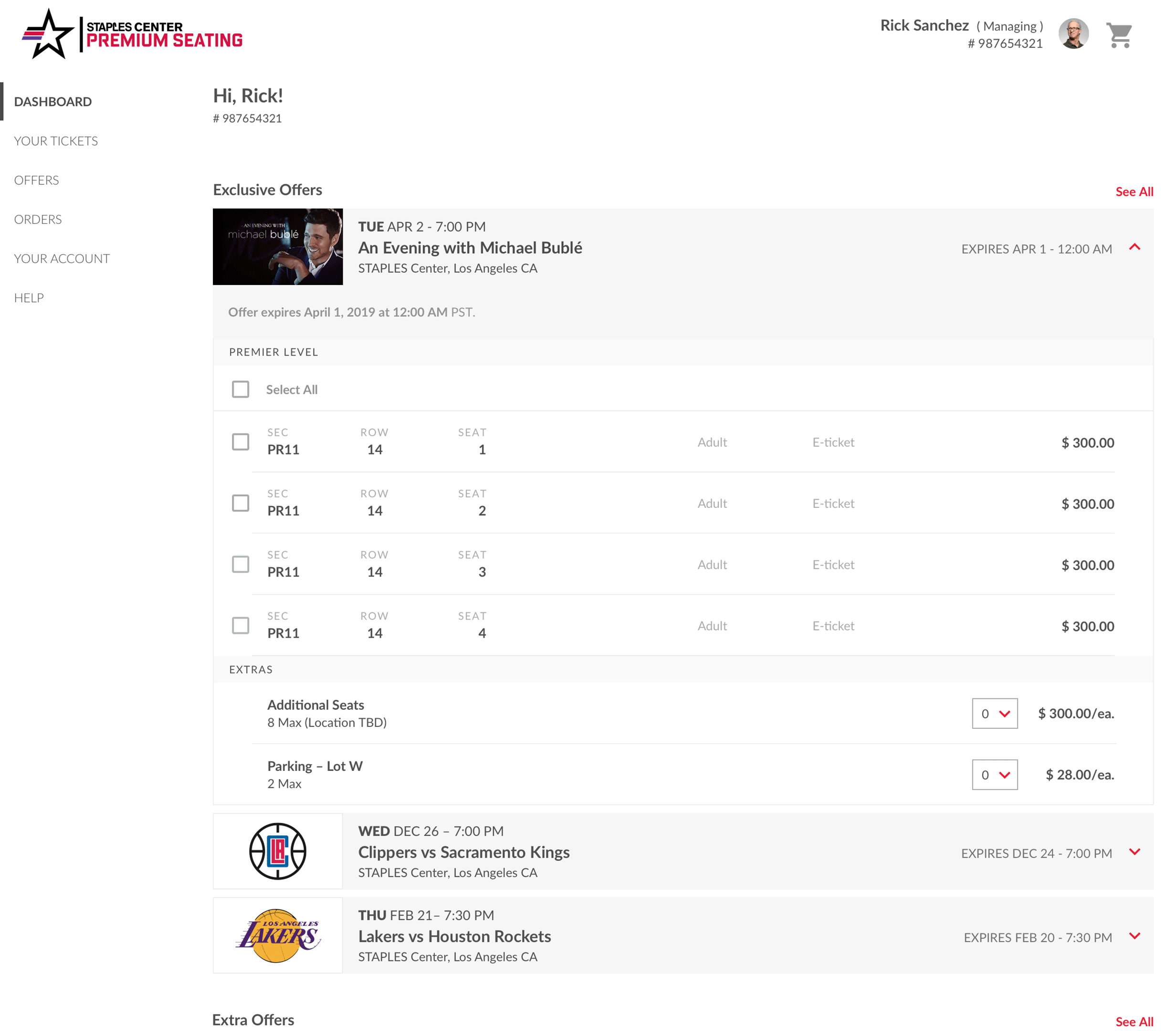Tick checkbox for PR11 seat 3
Image resolution: width=1176 pixels, height=1031 pixels.
click(241, 564)
